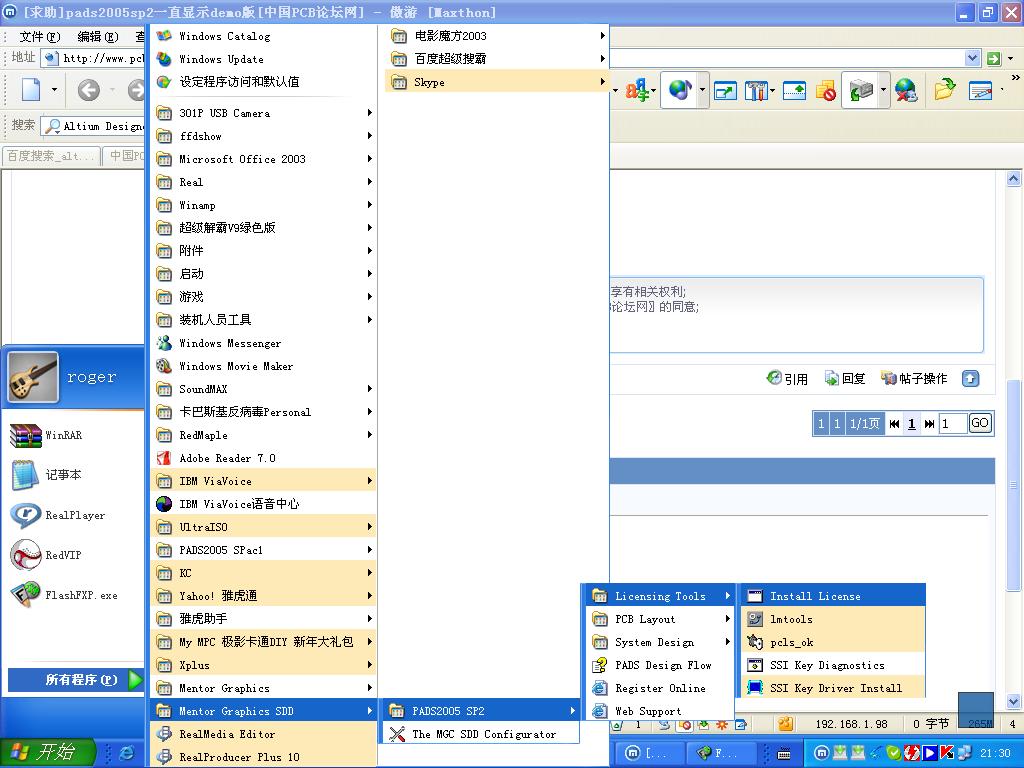Go to the first page arrow
The height and width of the screenshot is (768, 1024).
point(894,424)
